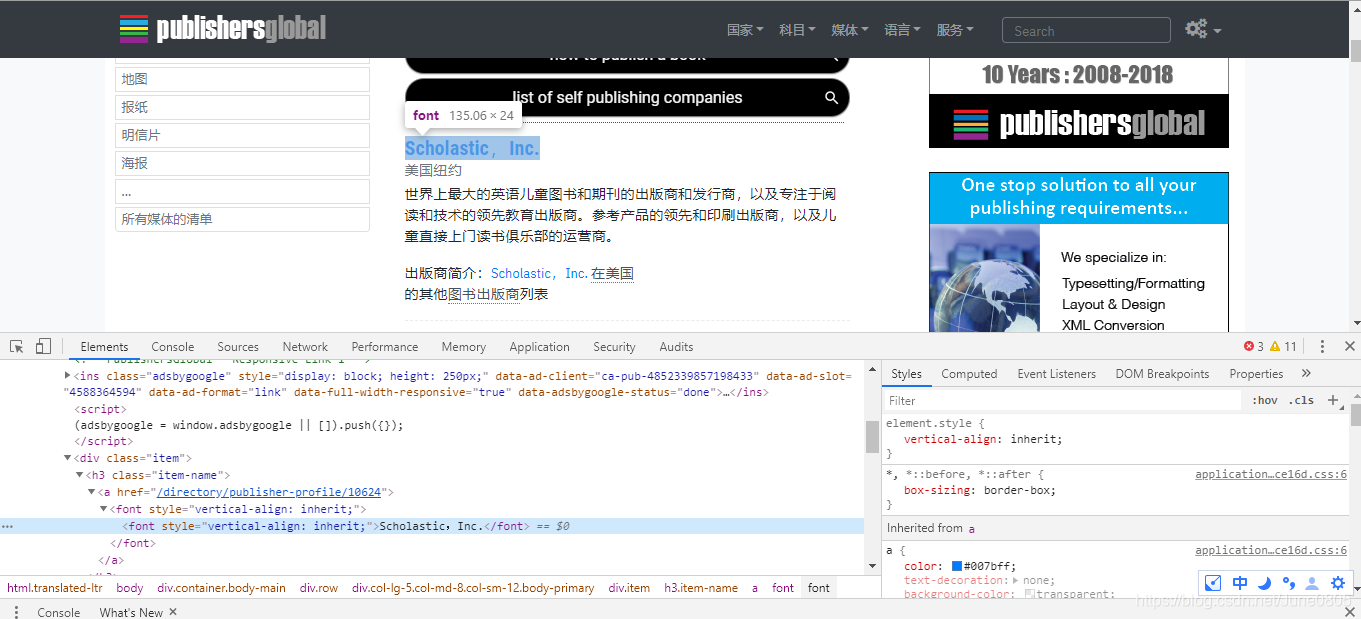Click the publishersglobal header logo
This screenshot has height=619, width=1361.
(222, 28)
